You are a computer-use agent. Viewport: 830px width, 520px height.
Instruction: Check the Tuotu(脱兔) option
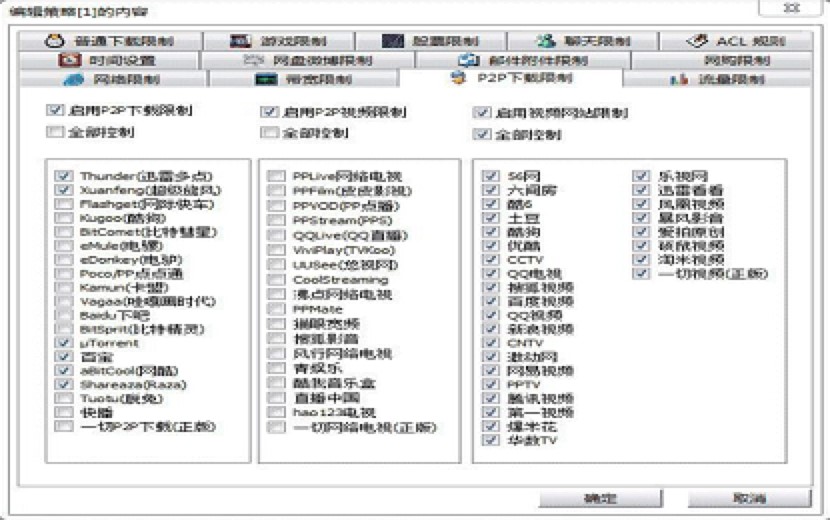(x=64, y=398)
